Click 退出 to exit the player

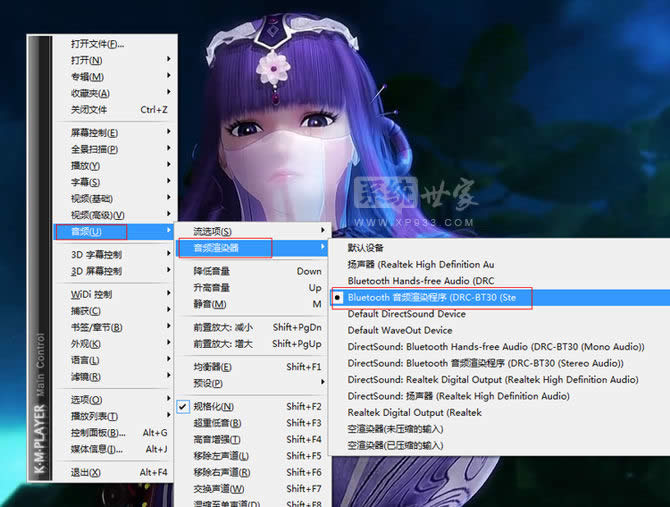[86, 473]
